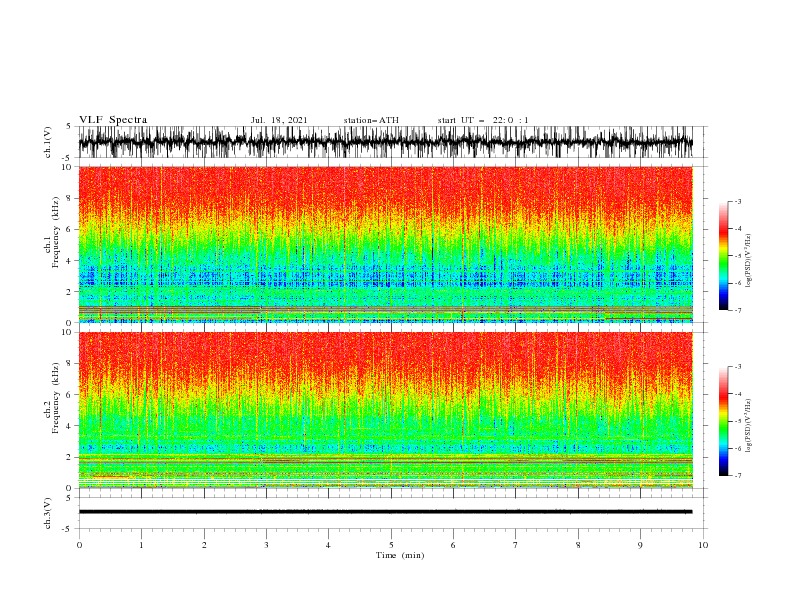Click inside the ch.1 spectrogram panel

(385, 244)
